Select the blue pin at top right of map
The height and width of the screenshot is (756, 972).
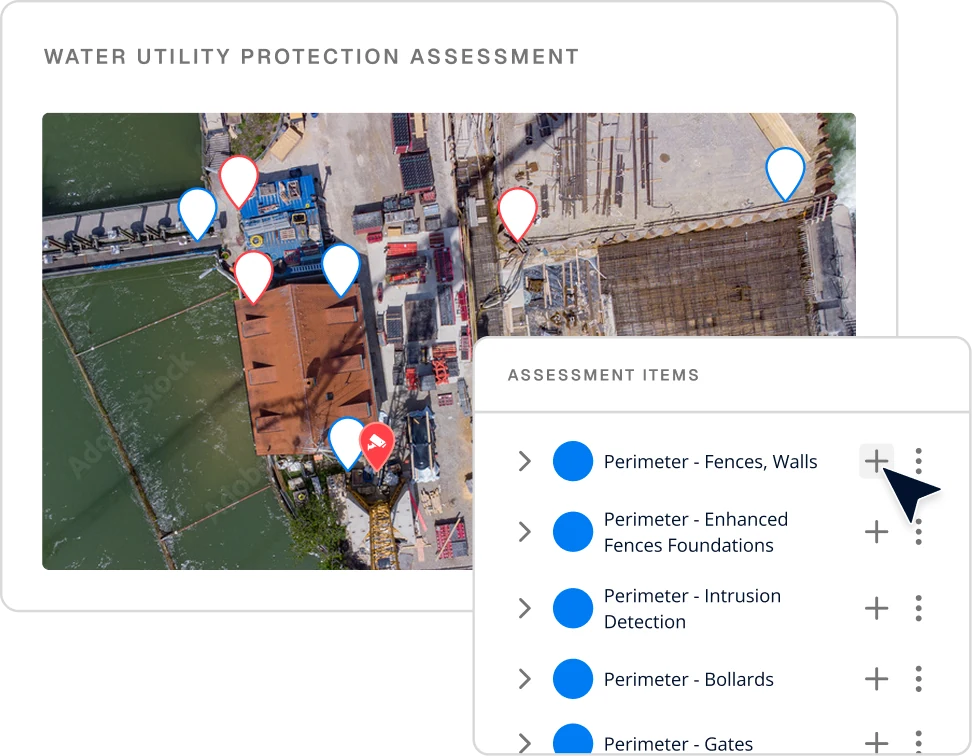[785, 172]
